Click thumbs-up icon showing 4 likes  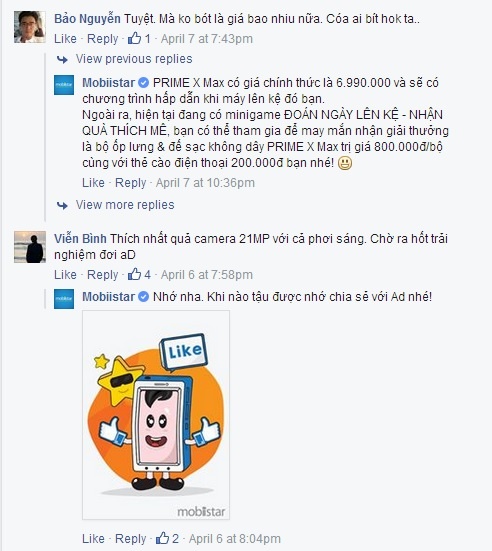(x=134, y=274)
